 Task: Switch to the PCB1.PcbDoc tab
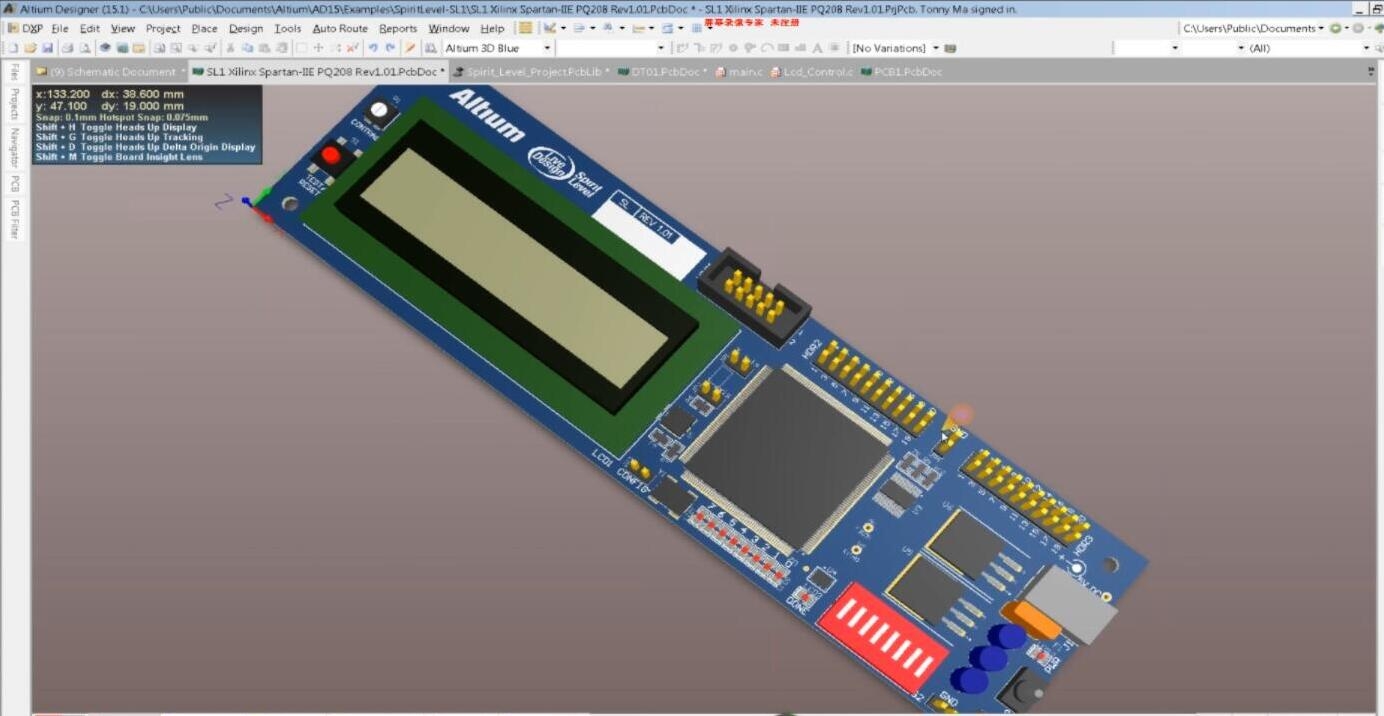tap(901, 72)
